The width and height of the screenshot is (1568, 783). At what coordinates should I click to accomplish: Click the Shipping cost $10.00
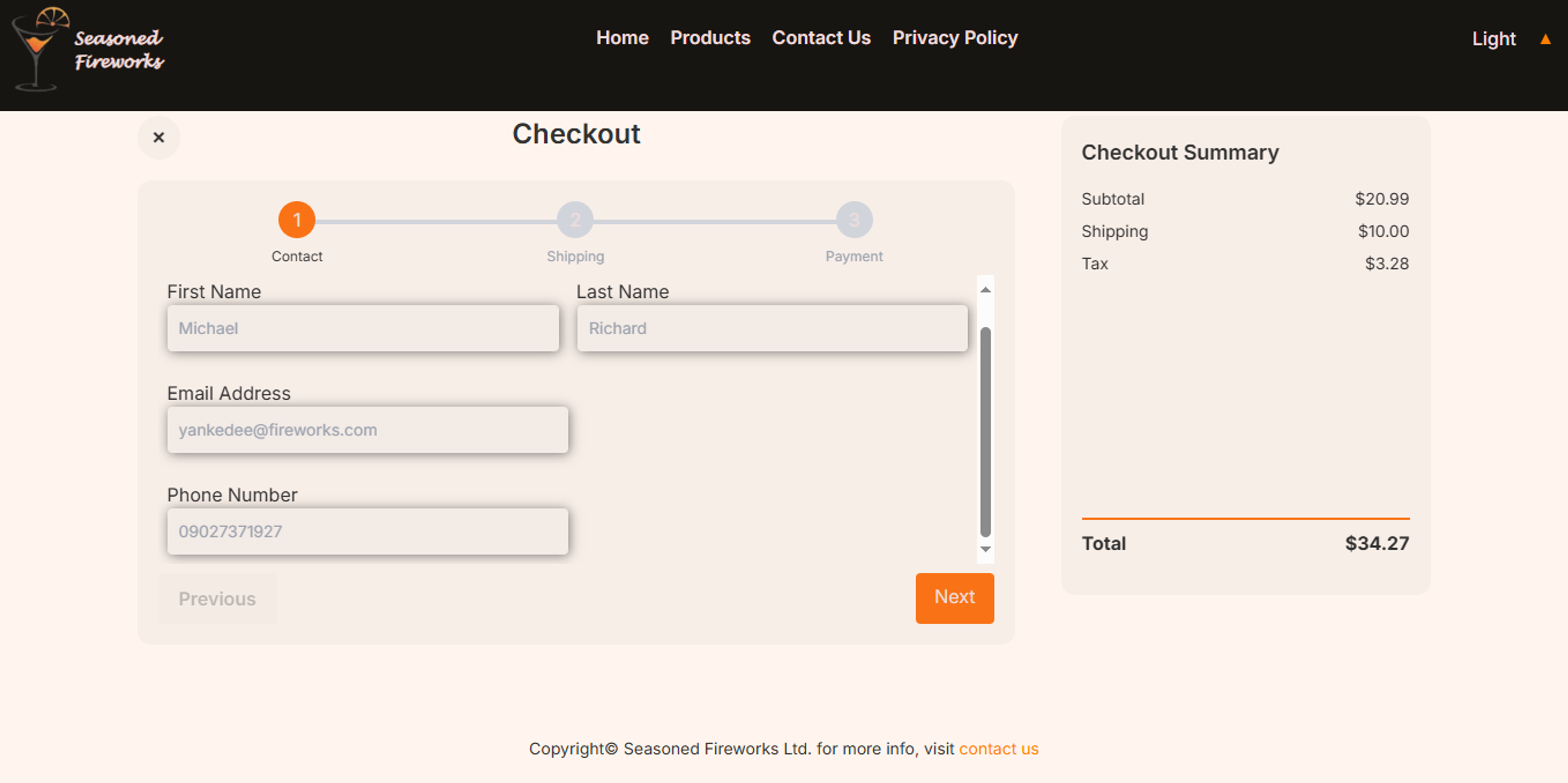(1383, 231)
